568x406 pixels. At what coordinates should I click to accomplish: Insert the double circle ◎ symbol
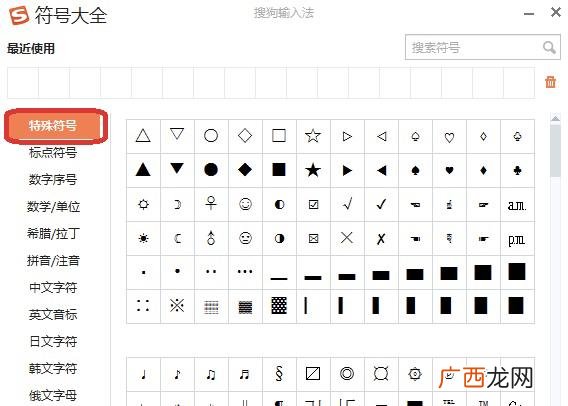click(347, 374)
